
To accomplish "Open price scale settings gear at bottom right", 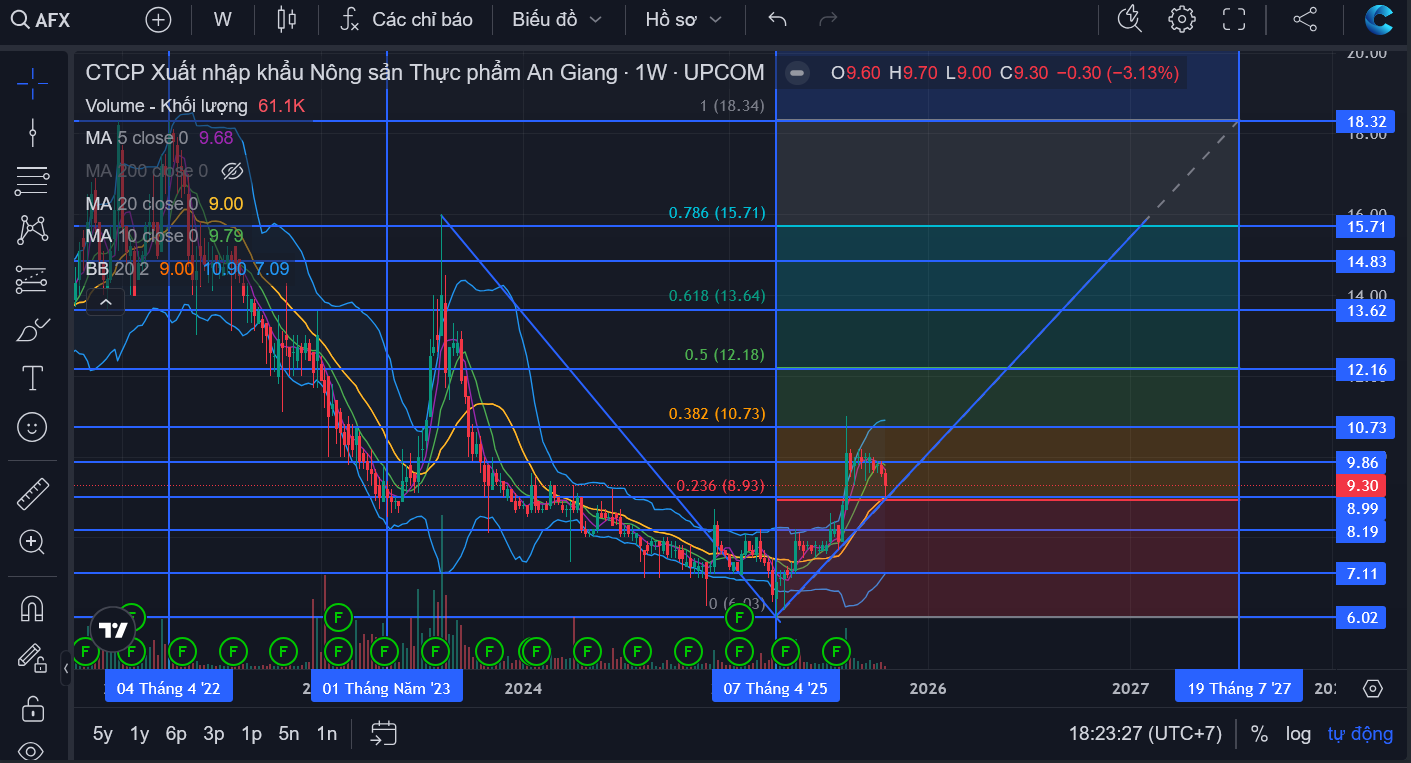I will click(x=1372, y=688).
